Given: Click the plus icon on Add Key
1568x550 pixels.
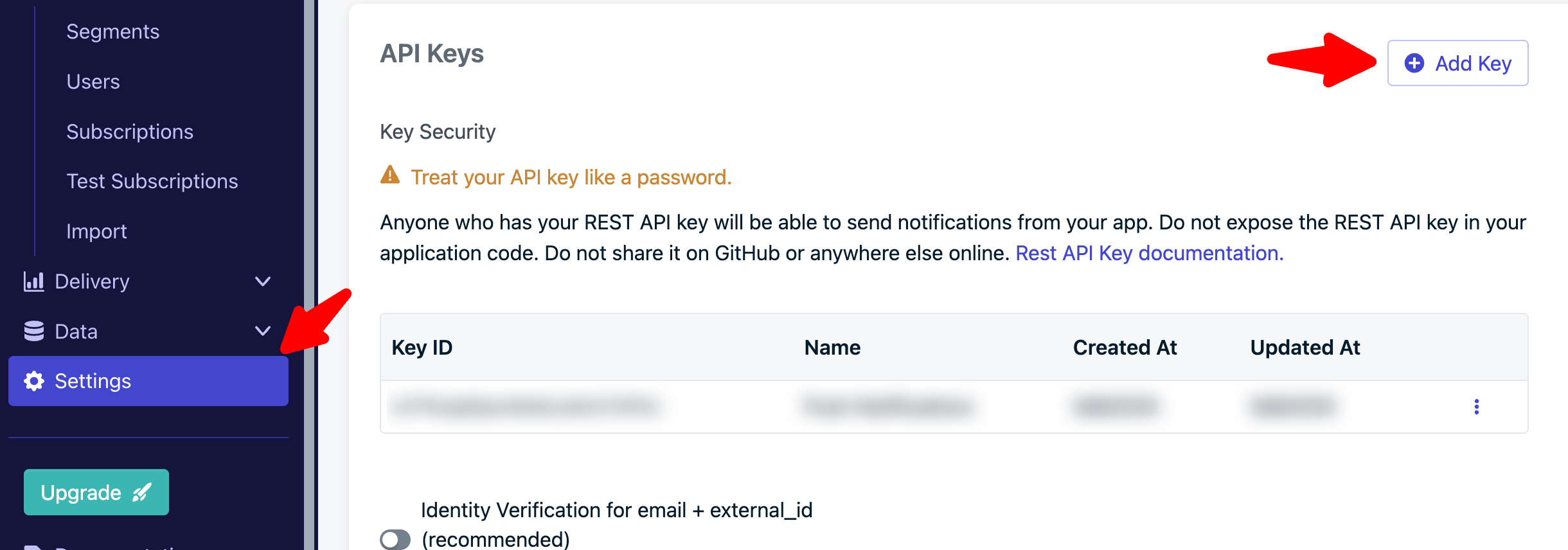Looking at the screenshot, I should 1414,63.
